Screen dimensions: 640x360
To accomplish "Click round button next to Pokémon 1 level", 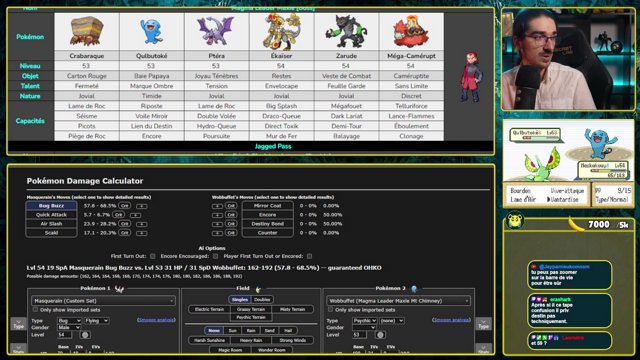I will 85,335.
